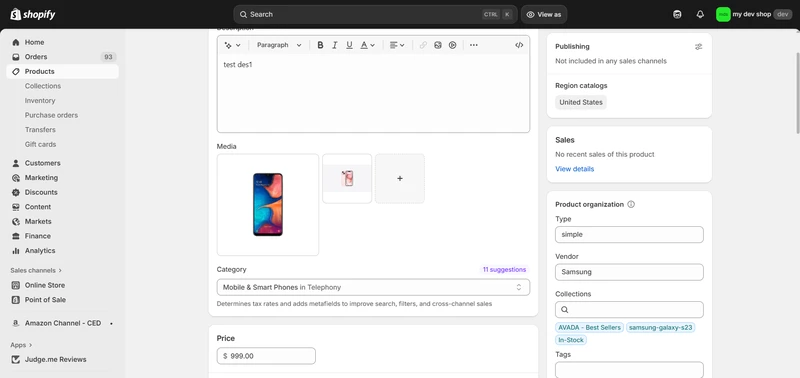This screenshot has width=800, height=378.
Task: Click the AVADA - Best Sellers collection tag
Action: 589,327
